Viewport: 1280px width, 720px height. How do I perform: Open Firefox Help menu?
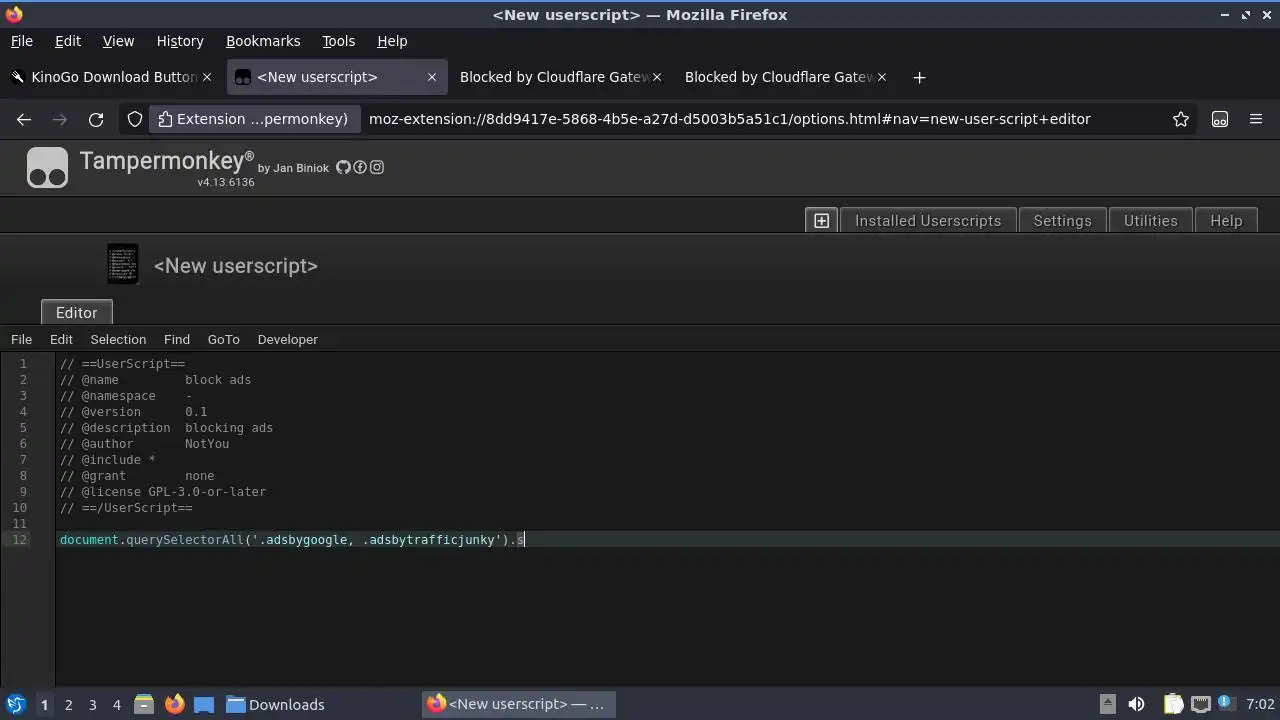(392, 41)
